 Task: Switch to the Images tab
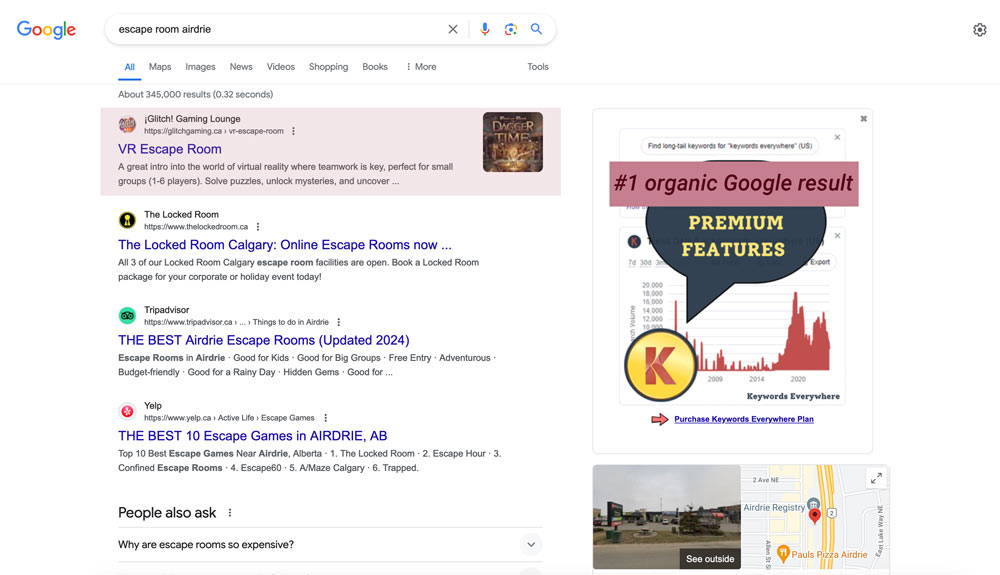(200, 67)
